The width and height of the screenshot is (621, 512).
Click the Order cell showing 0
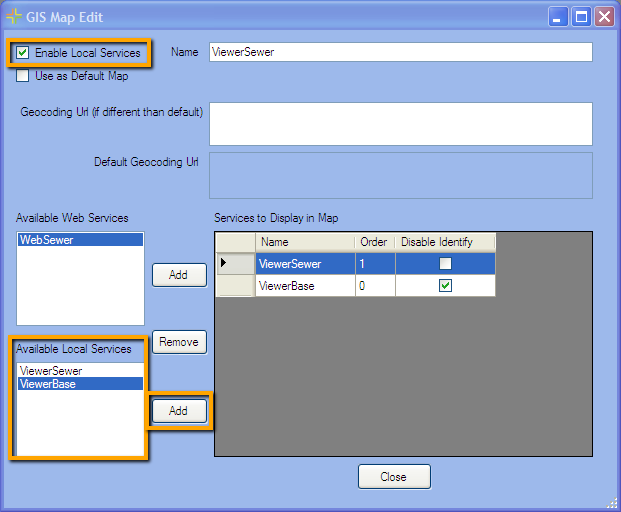click(x=375, y=286)
